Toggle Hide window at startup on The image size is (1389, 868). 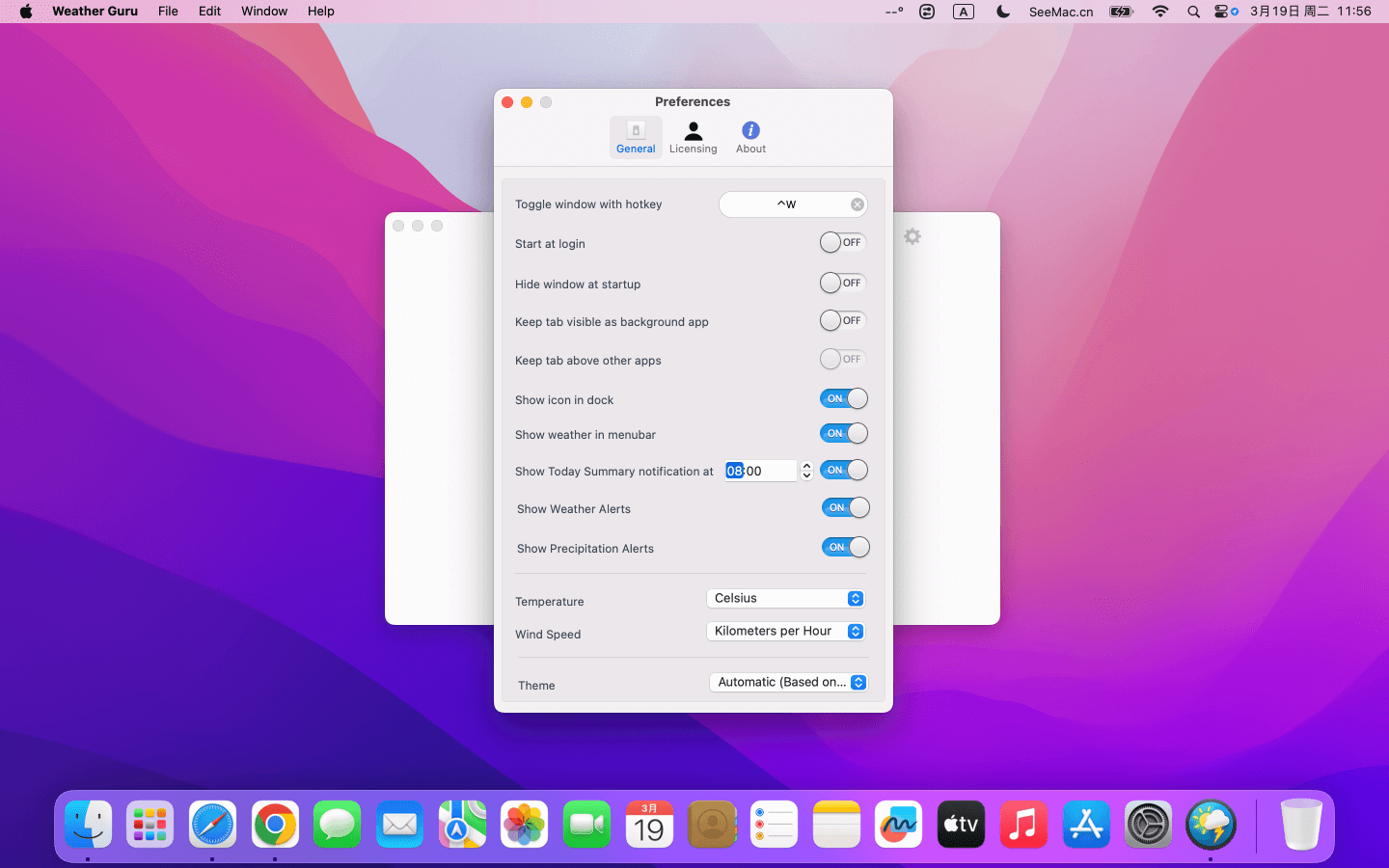842,284
